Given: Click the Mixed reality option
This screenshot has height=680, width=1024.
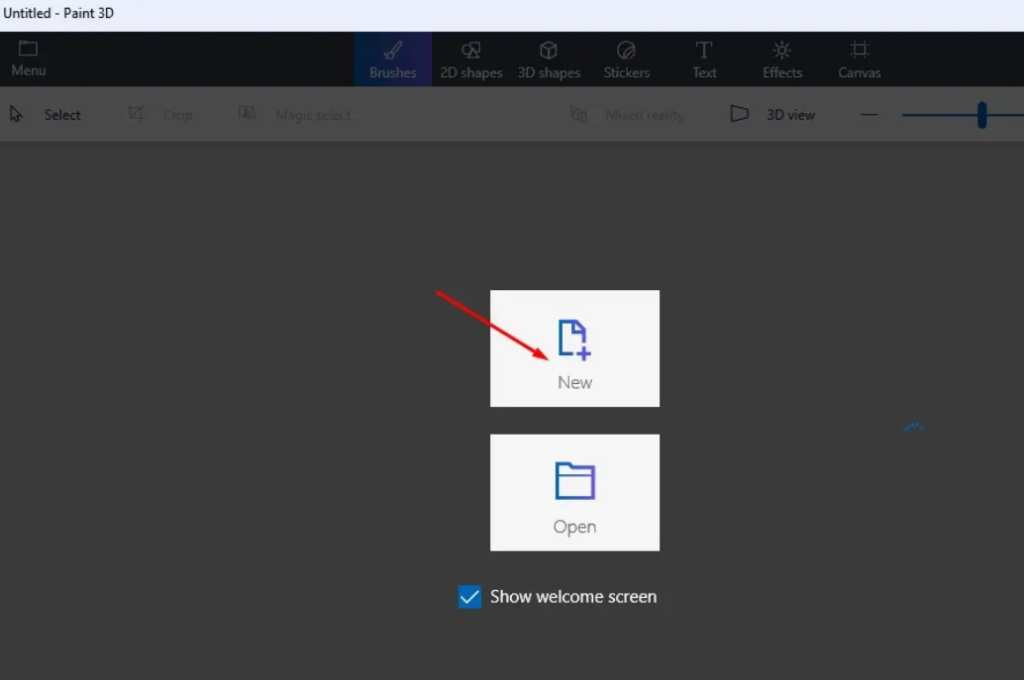Looking at the screenshot, I should (x=627, y=115).
